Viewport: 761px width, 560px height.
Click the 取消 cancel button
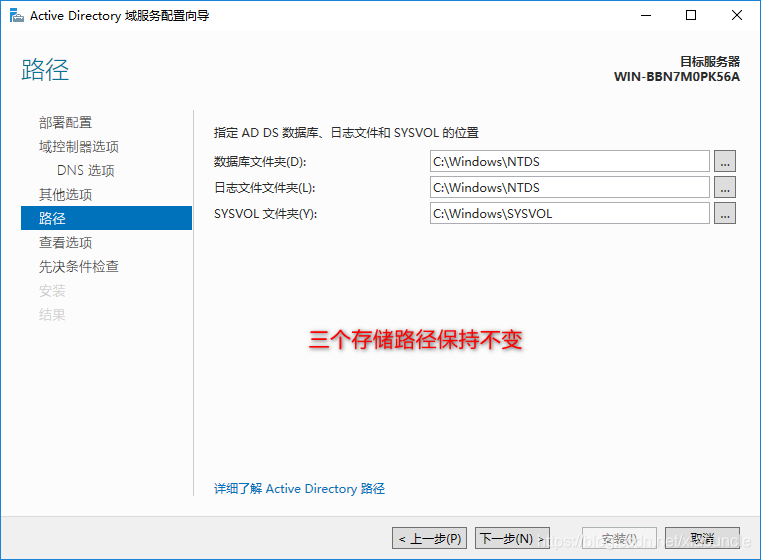[702, 538]
